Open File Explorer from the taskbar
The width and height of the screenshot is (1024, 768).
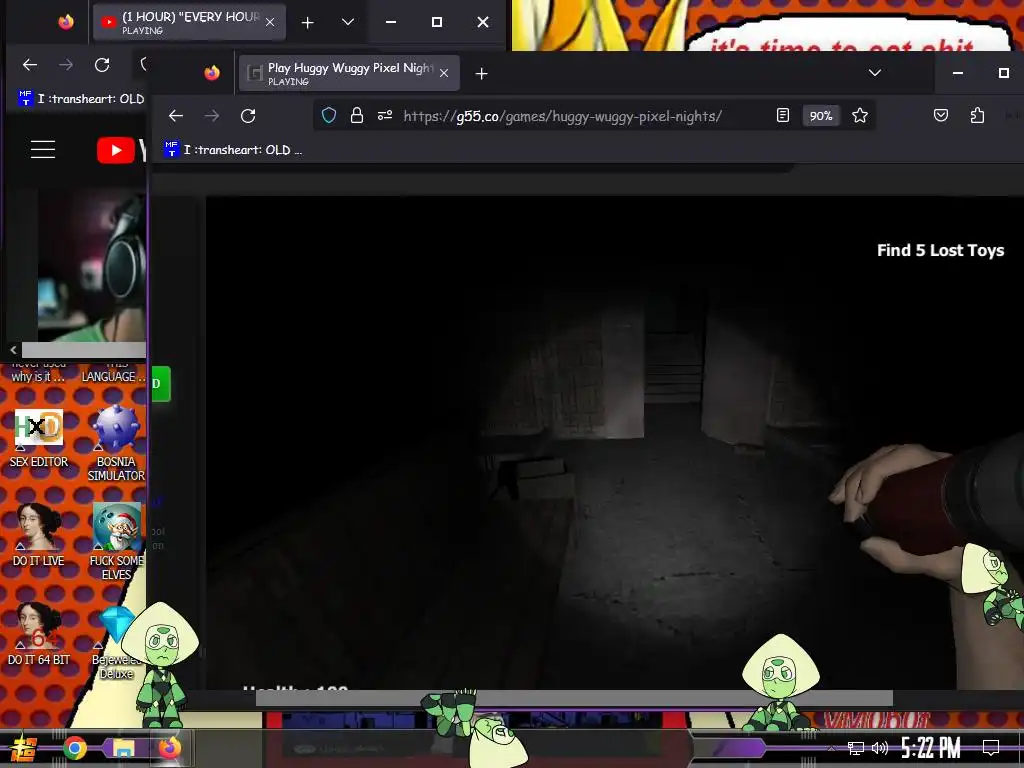pos(122,748)
